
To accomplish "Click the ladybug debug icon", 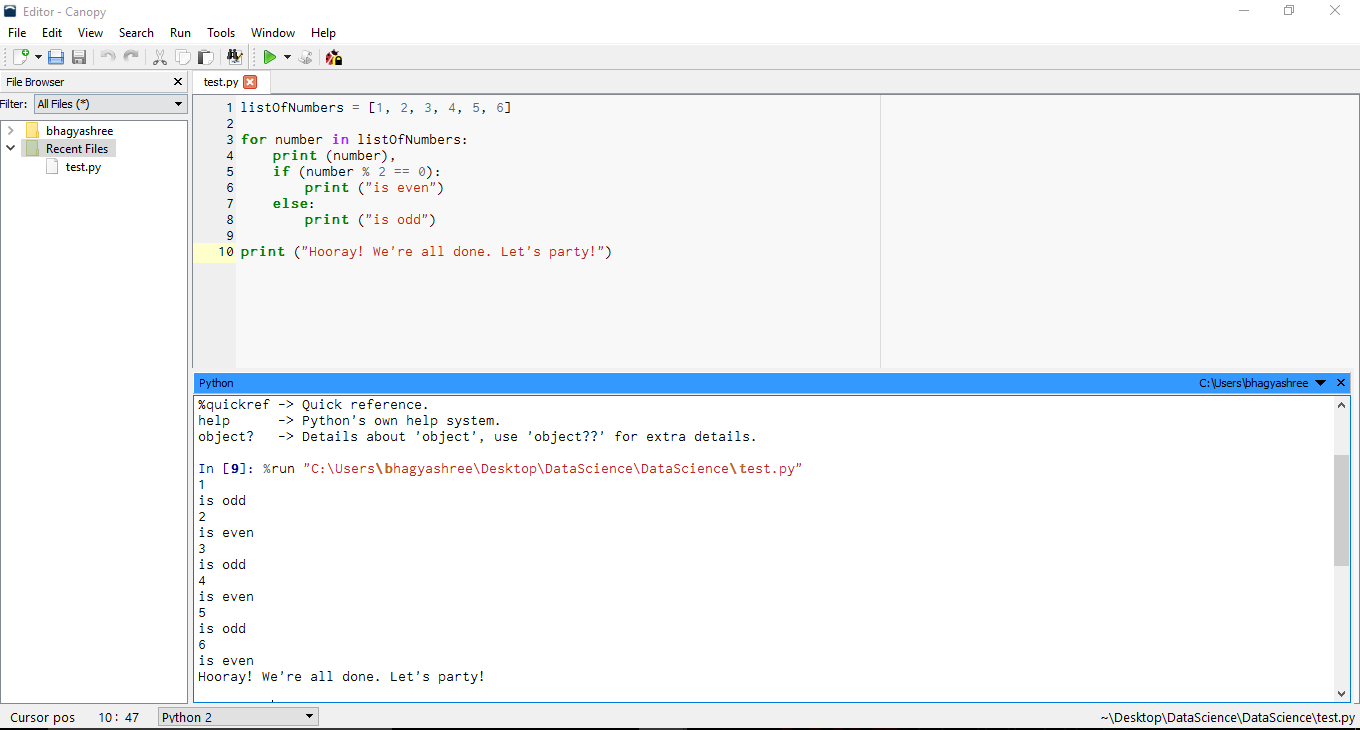I will pyautogui.click(x=334, y=58).
